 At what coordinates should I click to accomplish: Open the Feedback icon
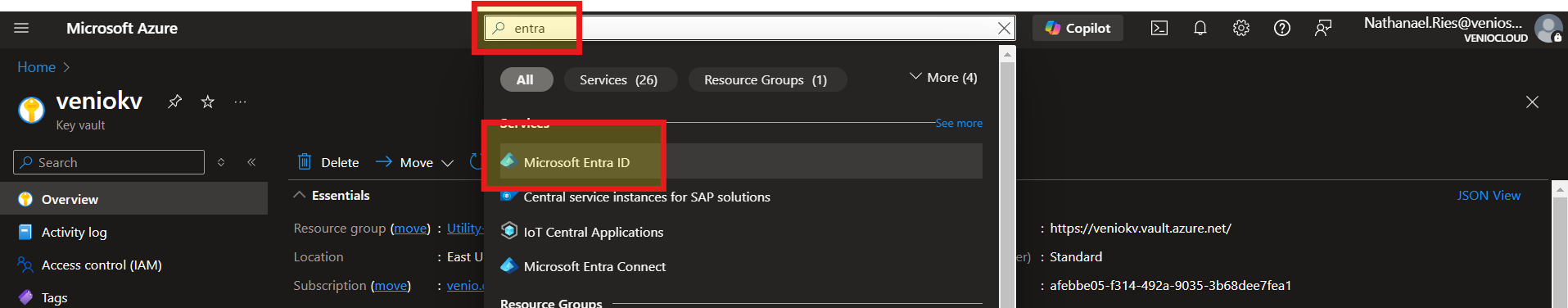(x=1323, y=28)
